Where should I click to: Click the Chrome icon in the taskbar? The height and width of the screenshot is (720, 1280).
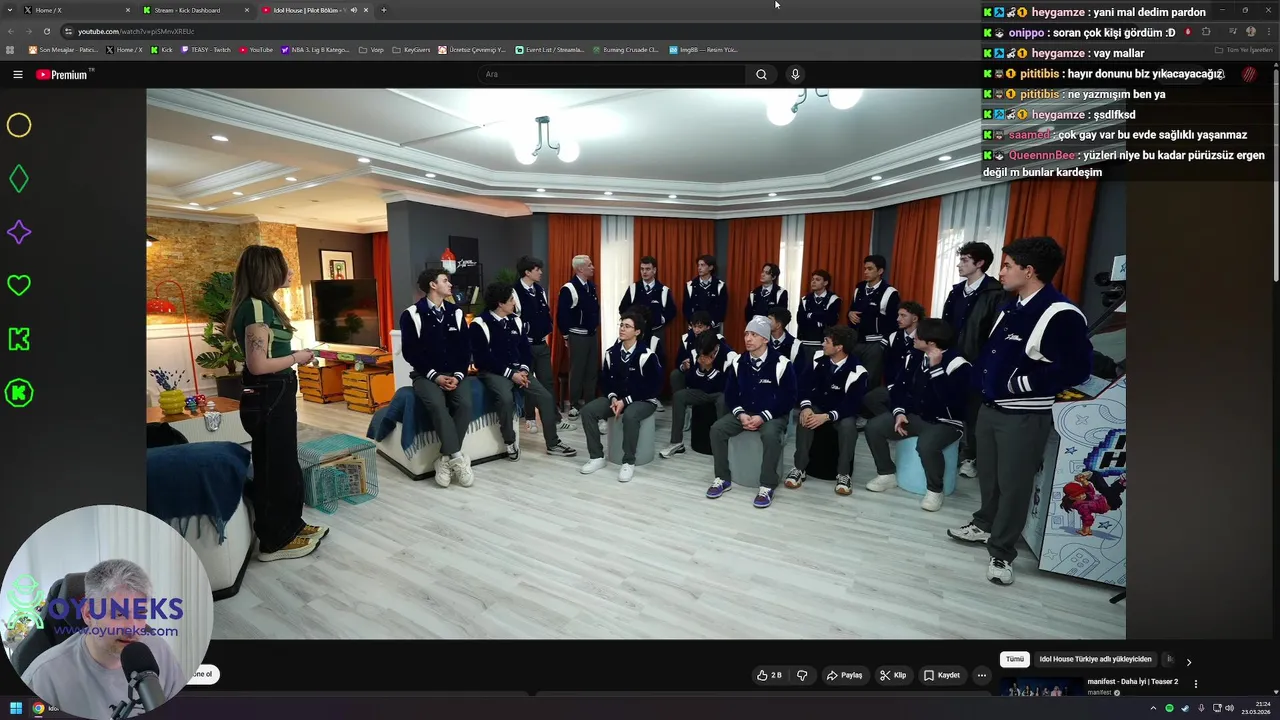pos(38,708)
